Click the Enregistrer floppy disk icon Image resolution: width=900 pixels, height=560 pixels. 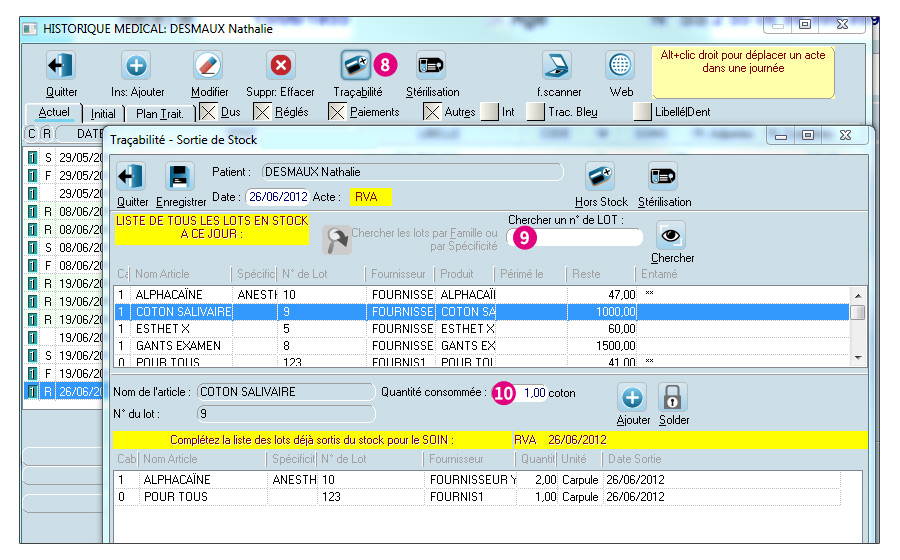(x=180, y=176)
